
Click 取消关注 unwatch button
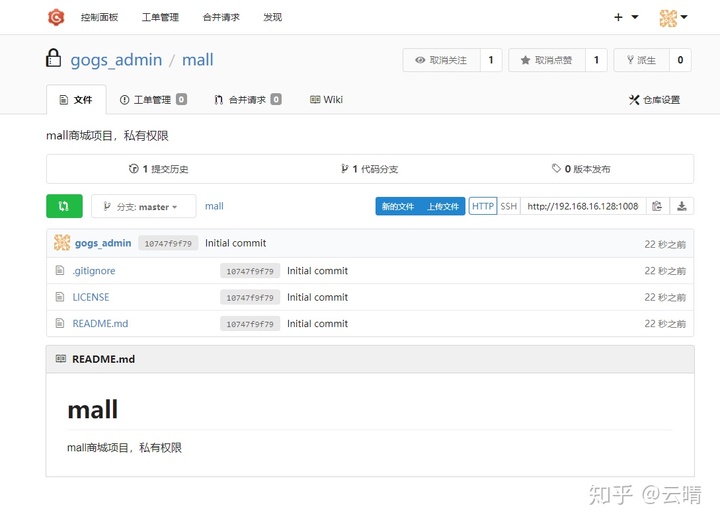click(x=442, y=60)
